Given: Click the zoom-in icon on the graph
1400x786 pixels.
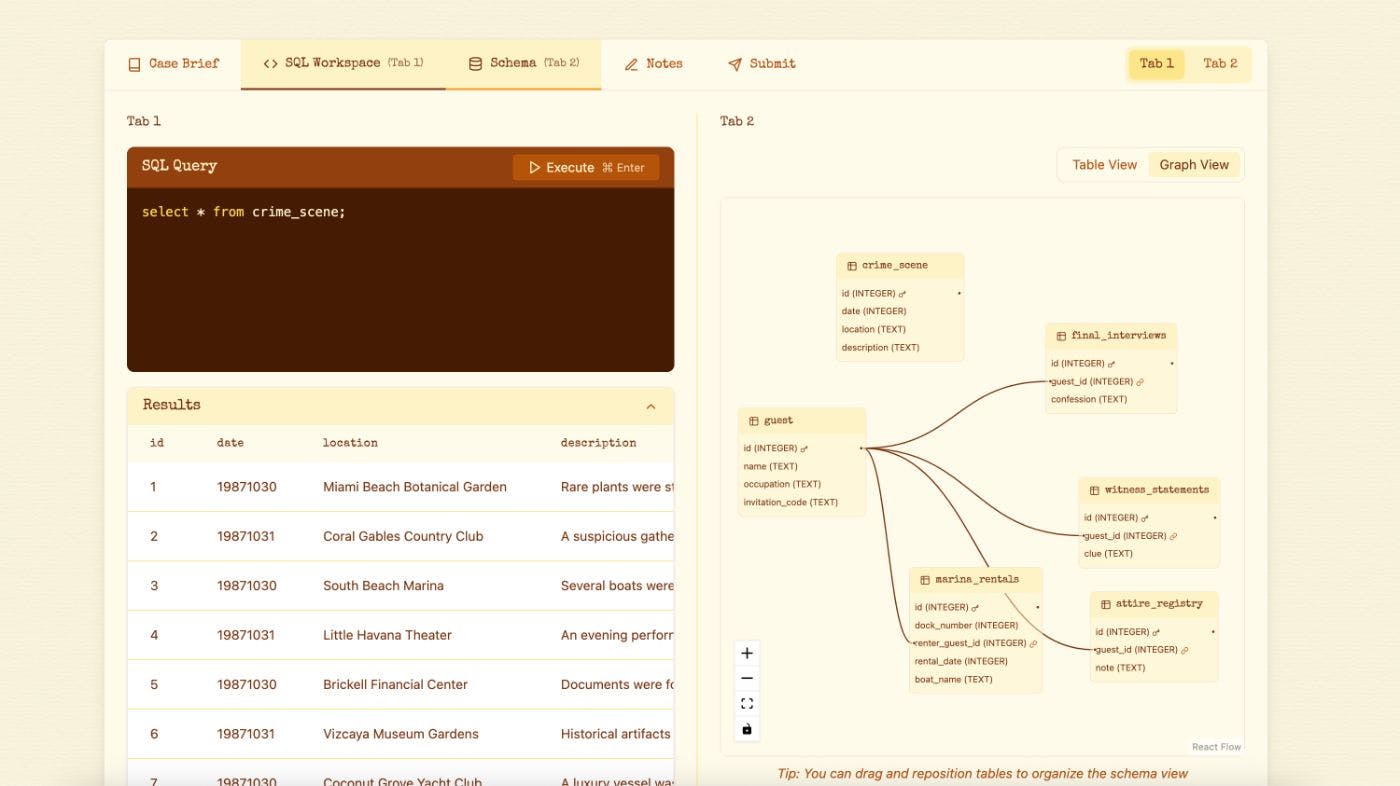Looking at the screenshot, I should tap(746, 652).
